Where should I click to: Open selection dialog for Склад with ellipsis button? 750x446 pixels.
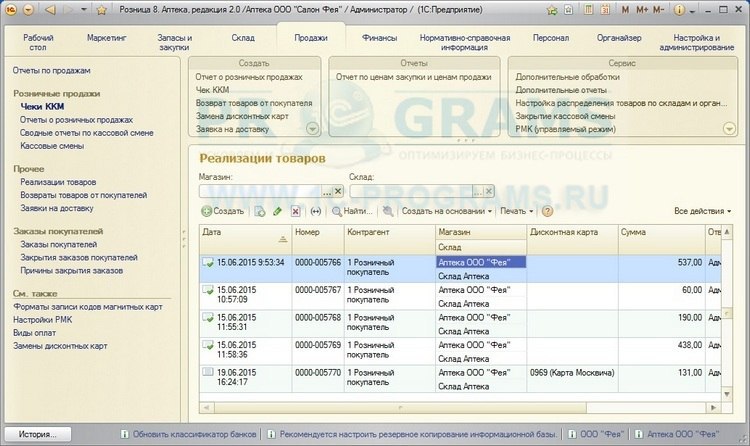(478, 191)
